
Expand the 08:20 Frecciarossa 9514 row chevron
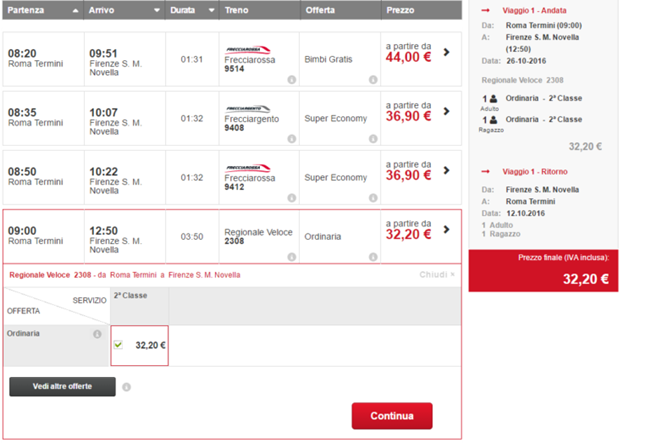[x=446, y=52]
